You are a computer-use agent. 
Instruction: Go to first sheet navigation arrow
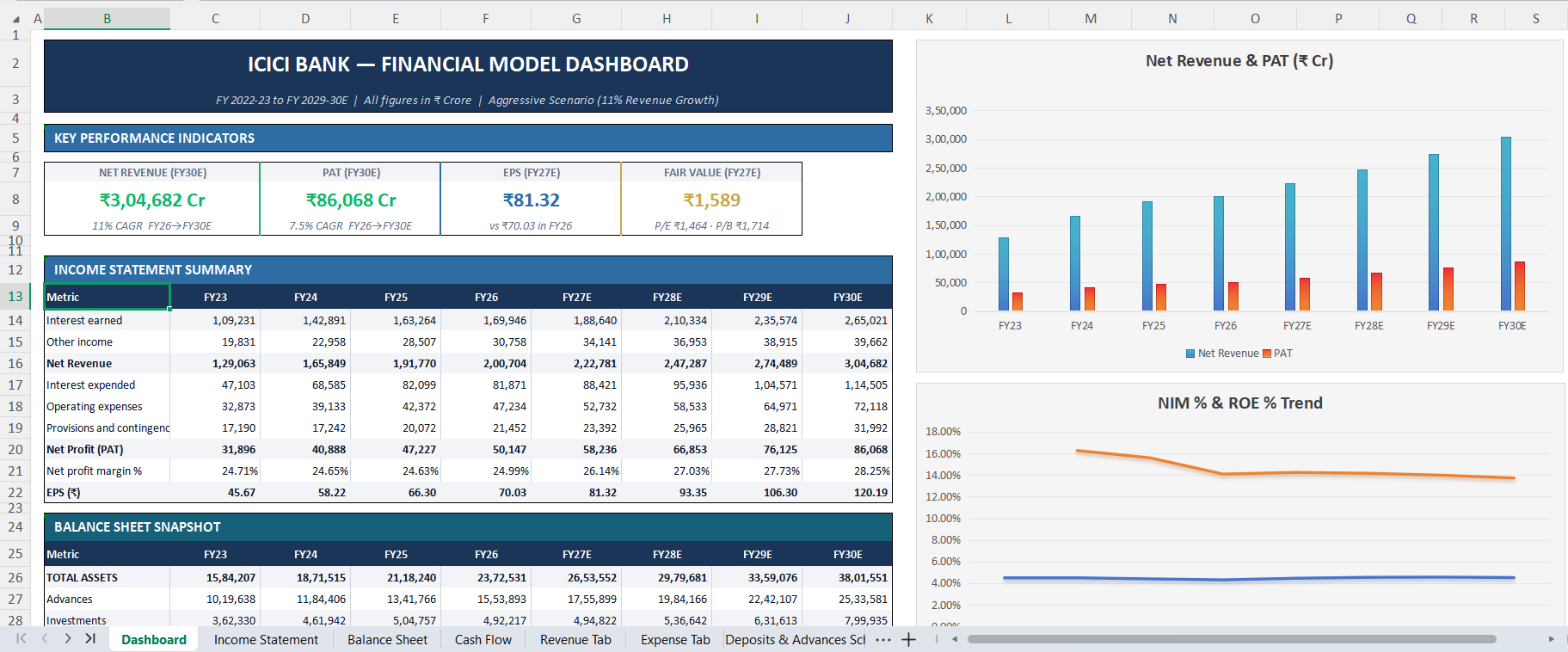(x=22, y=639)
